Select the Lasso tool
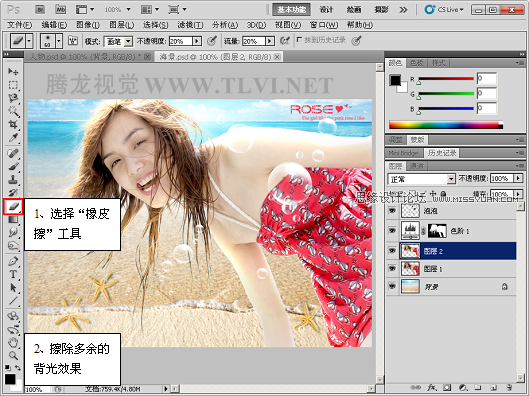Screen dimensions: 529x396 click(x=13, y=98)
